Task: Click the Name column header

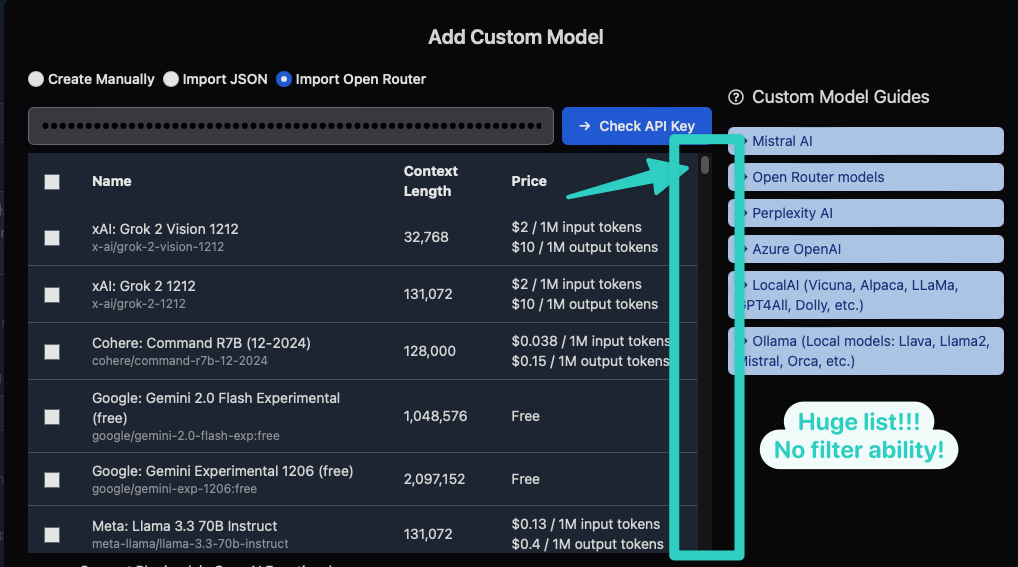Action: [112, 181]
